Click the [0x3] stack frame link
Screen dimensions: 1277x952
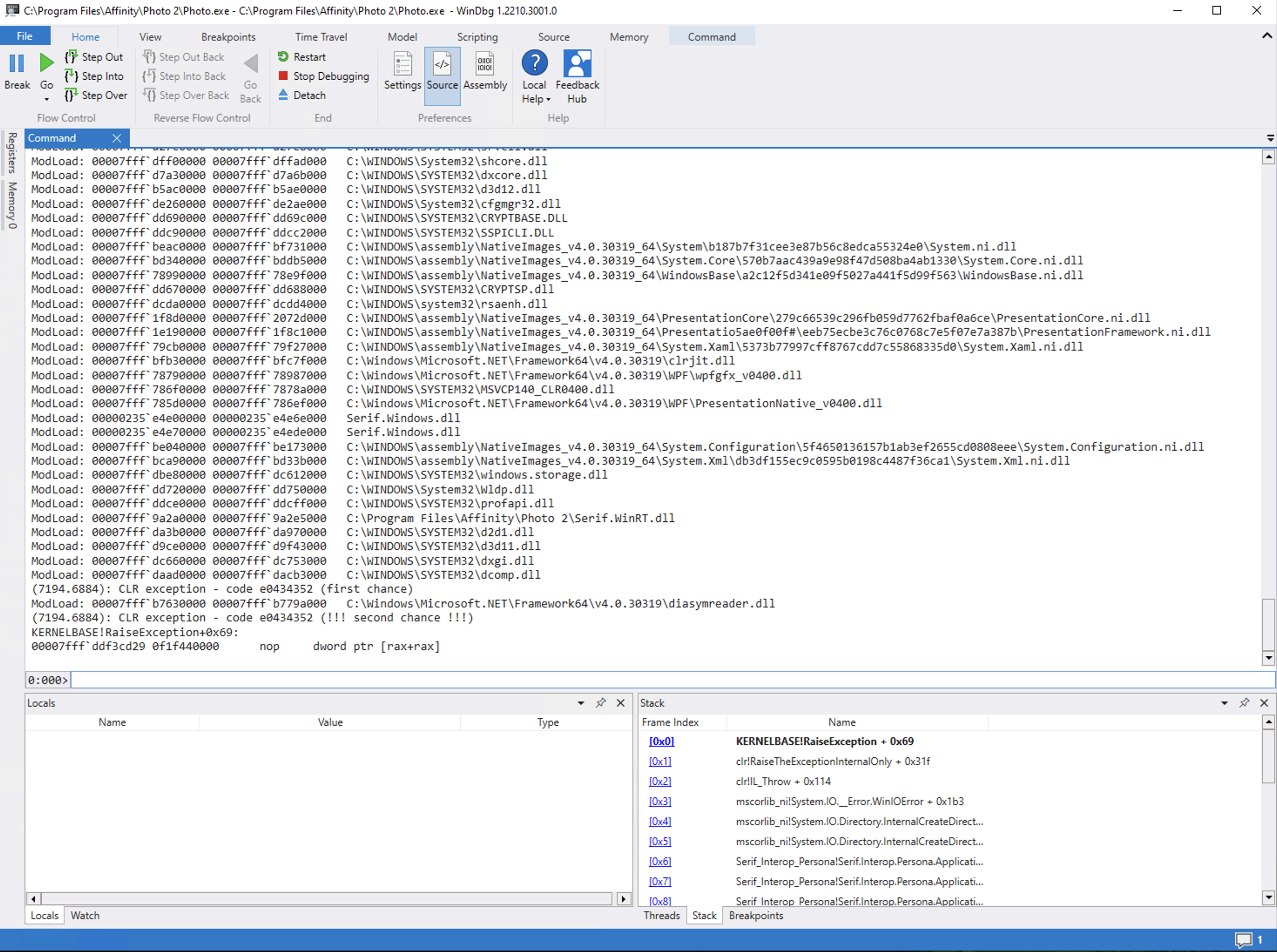tap(659, 801)
